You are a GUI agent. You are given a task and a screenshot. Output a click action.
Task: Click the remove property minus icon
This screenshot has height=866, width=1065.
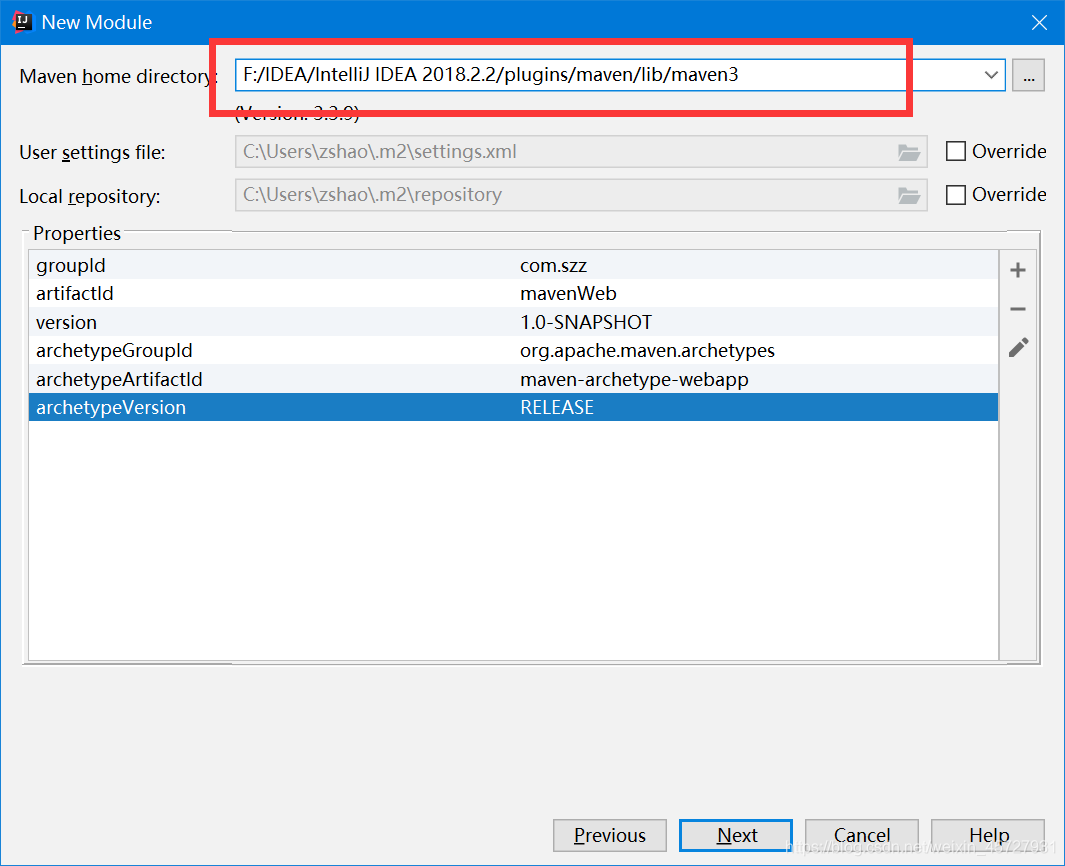pyautogui.click(x=1017, y=309)
